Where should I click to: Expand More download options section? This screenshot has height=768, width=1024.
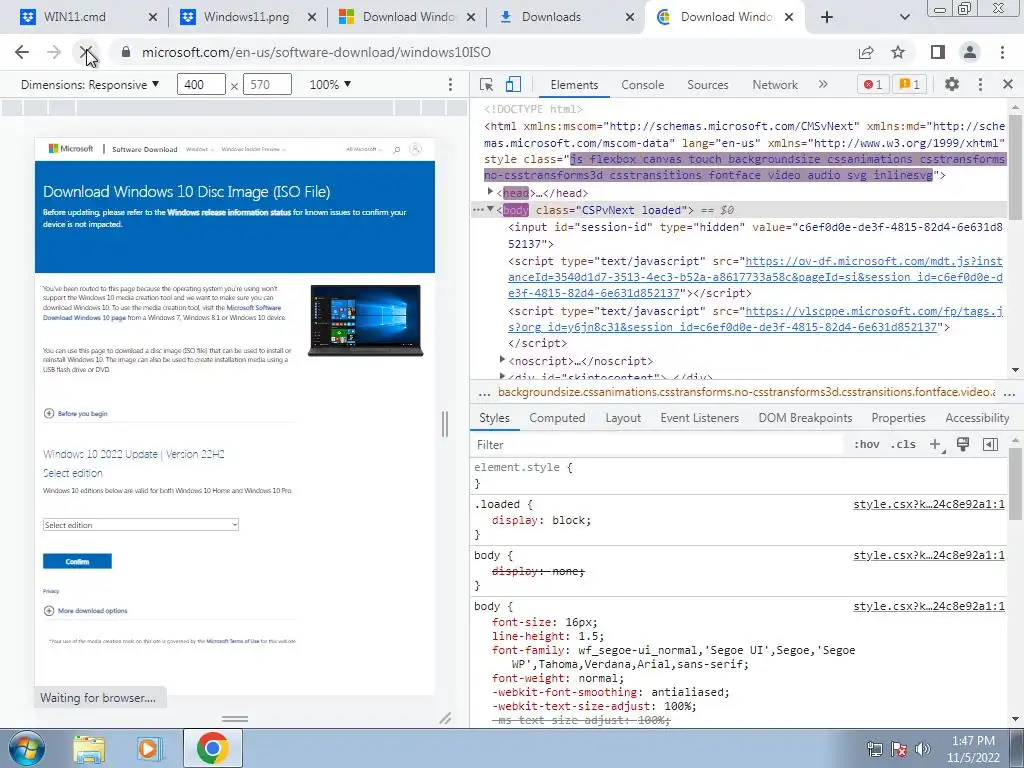pyautogui.click(x=86, y=611)
